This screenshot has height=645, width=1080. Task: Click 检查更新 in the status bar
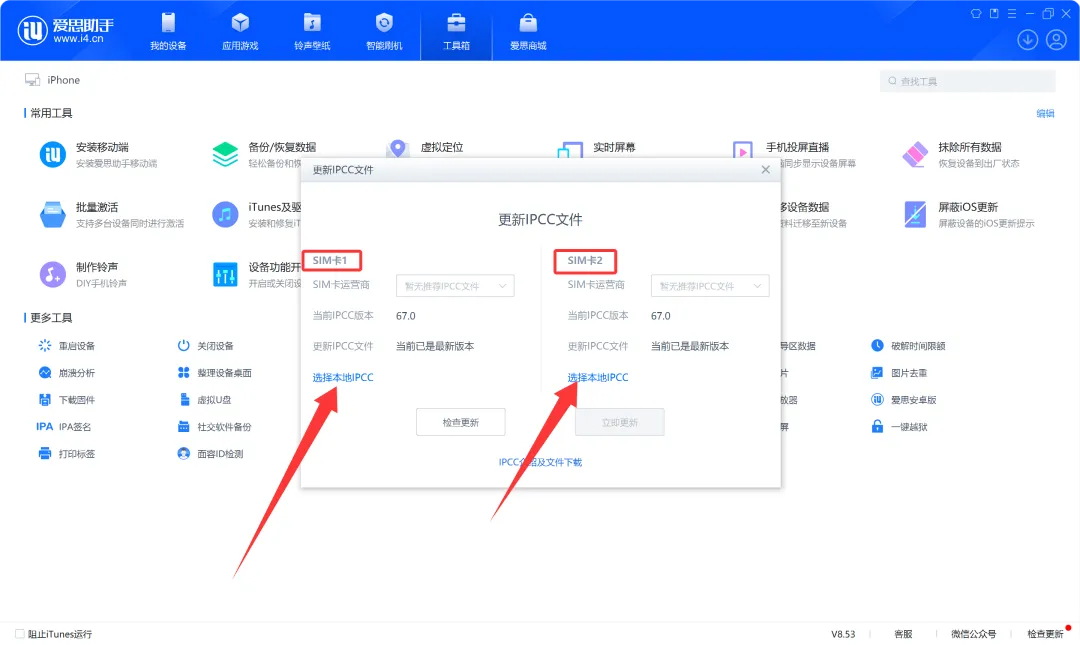point(1046,634)
